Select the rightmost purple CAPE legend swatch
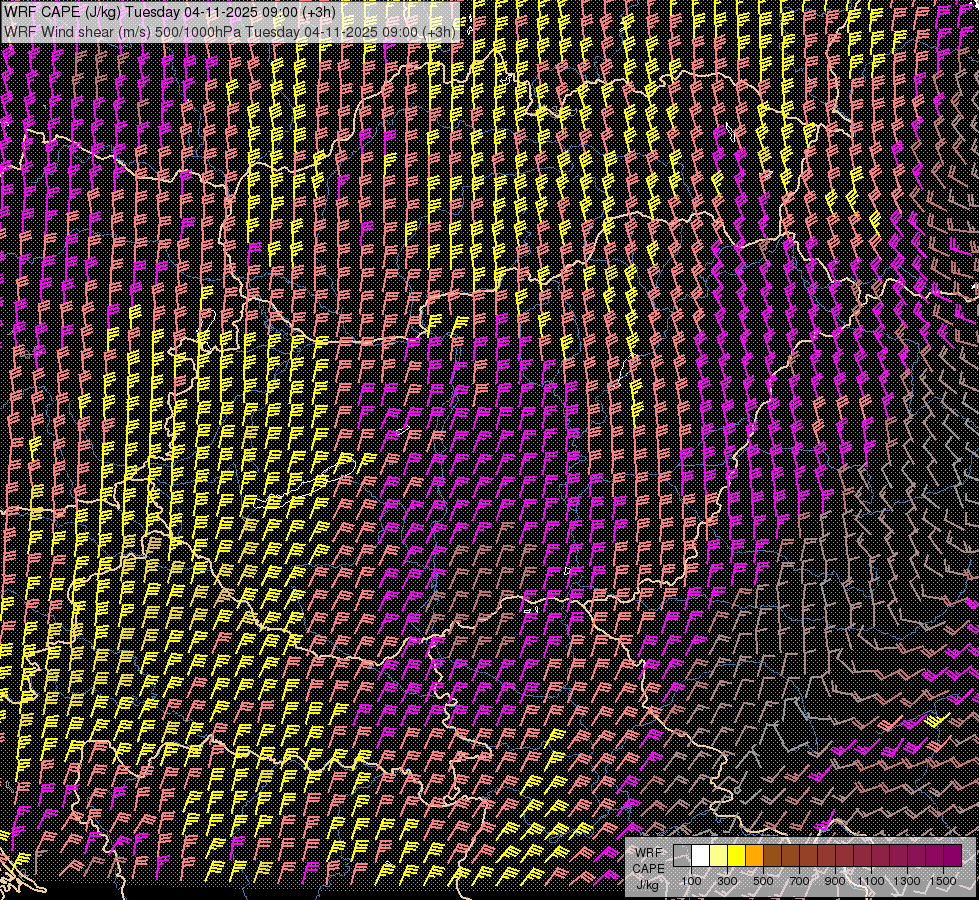Image resolution: width=979 pixels, height=900 pixels. [x=952, y=856]
